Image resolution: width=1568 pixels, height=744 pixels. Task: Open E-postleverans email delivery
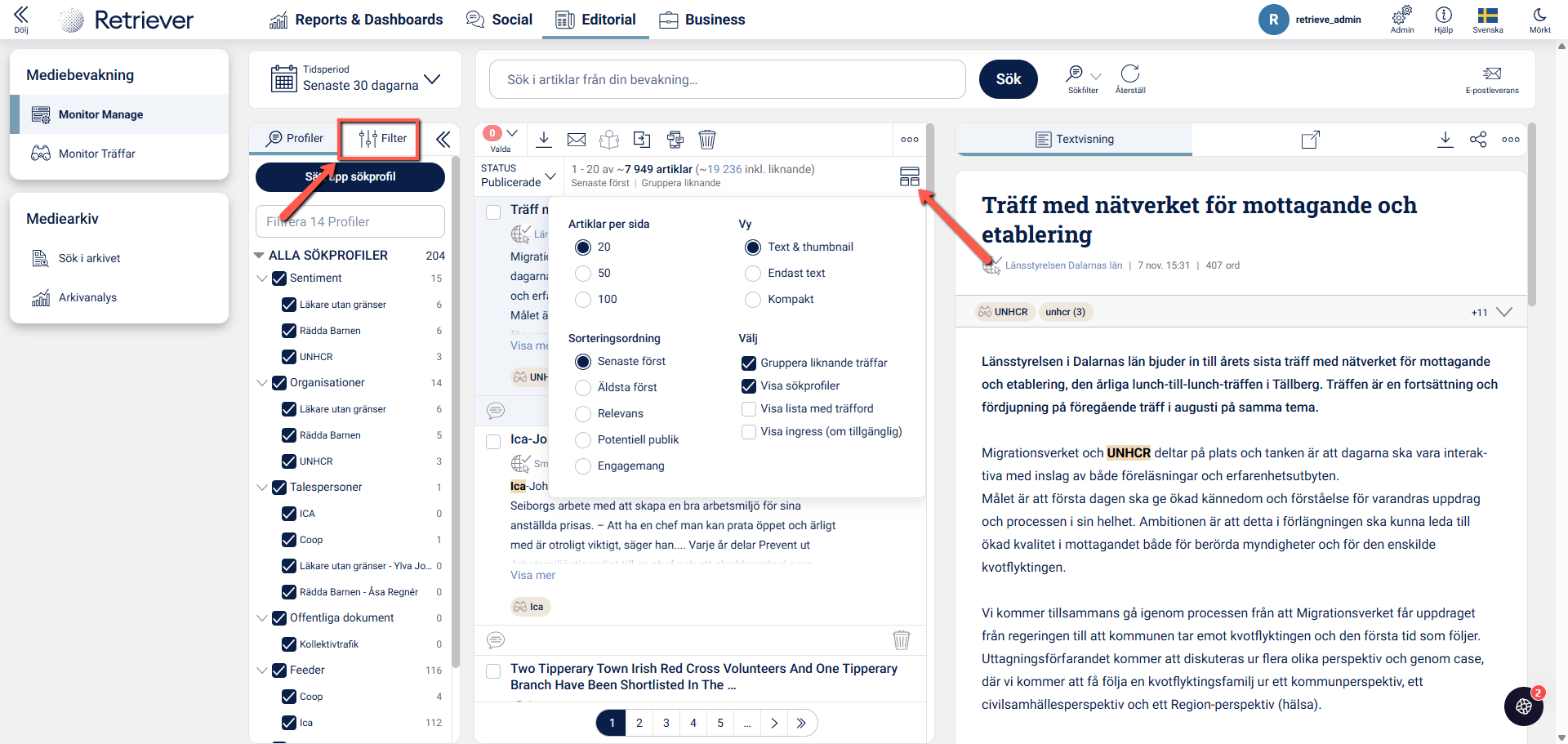(1492, 79)
